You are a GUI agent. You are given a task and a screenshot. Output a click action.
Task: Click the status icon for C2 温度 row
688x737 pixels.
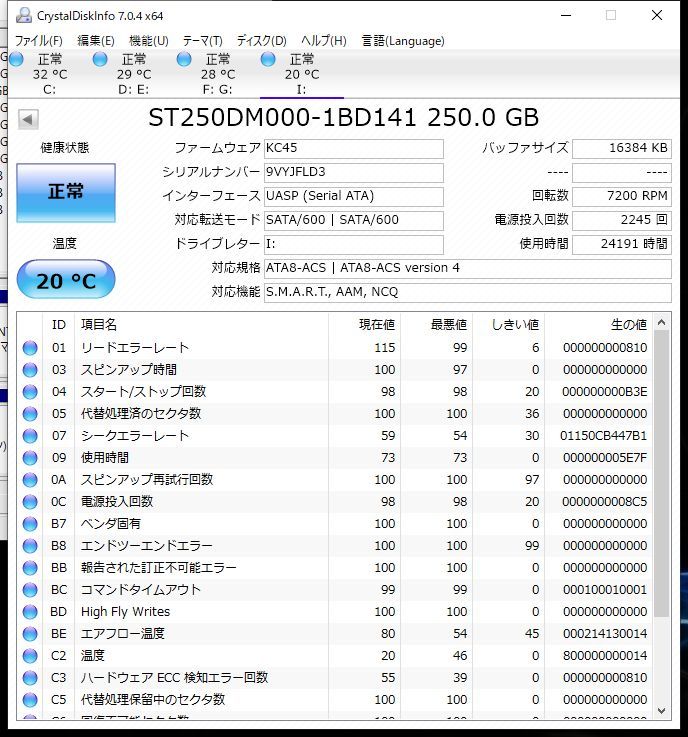[x=30, y=656]
